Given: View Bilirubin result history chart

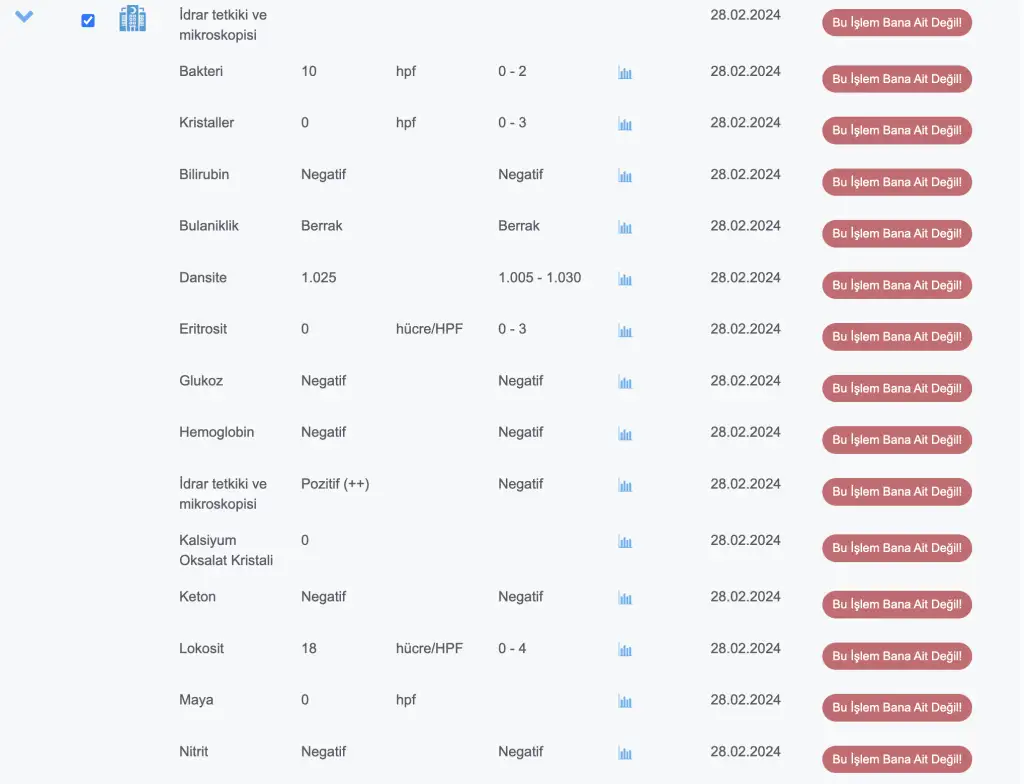Looking at the screenshot, I should (x=625, y=176).
